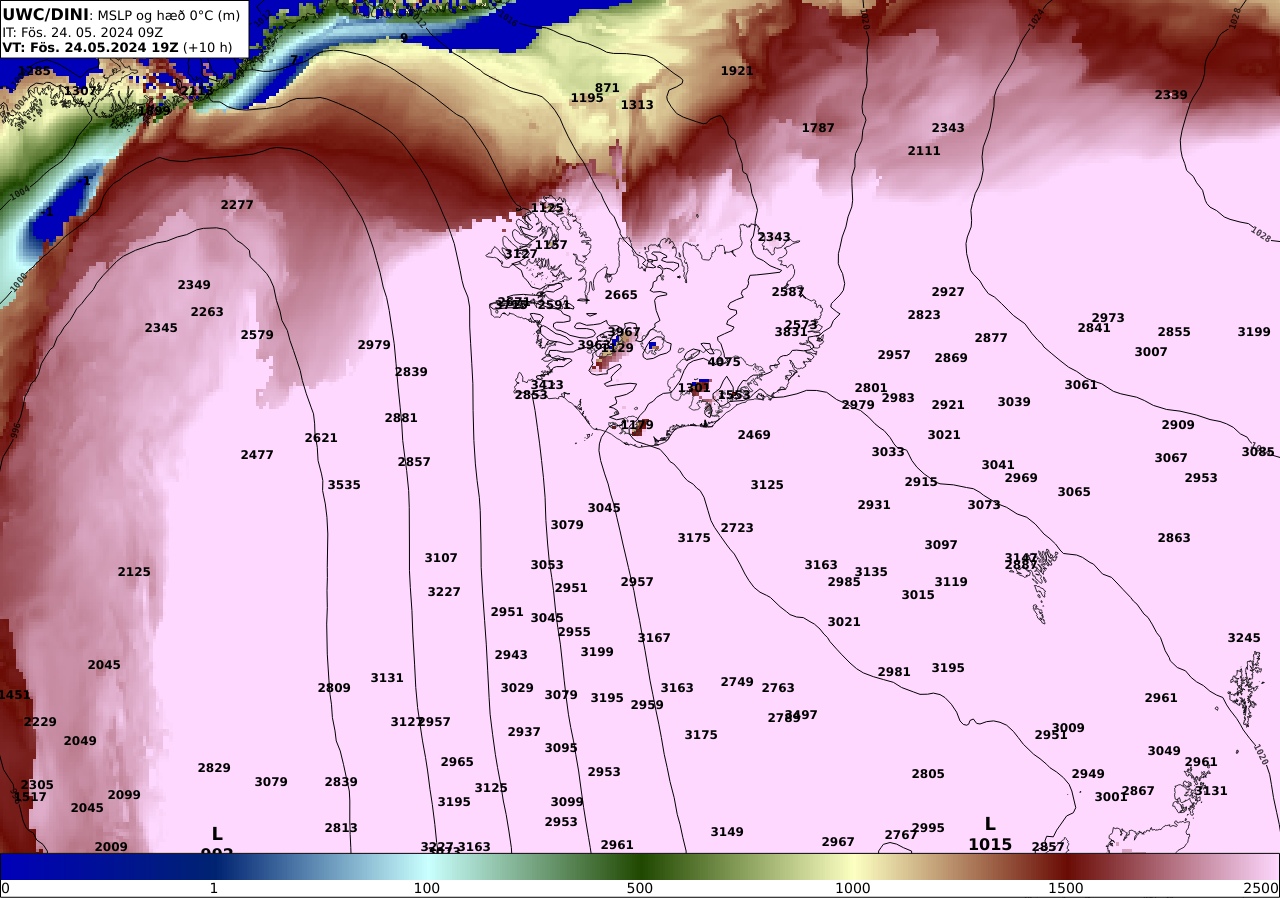Viewport: 1280px width, 898px height.
Task: Click the UWC/DINI title text
Action: pos(45,14)
